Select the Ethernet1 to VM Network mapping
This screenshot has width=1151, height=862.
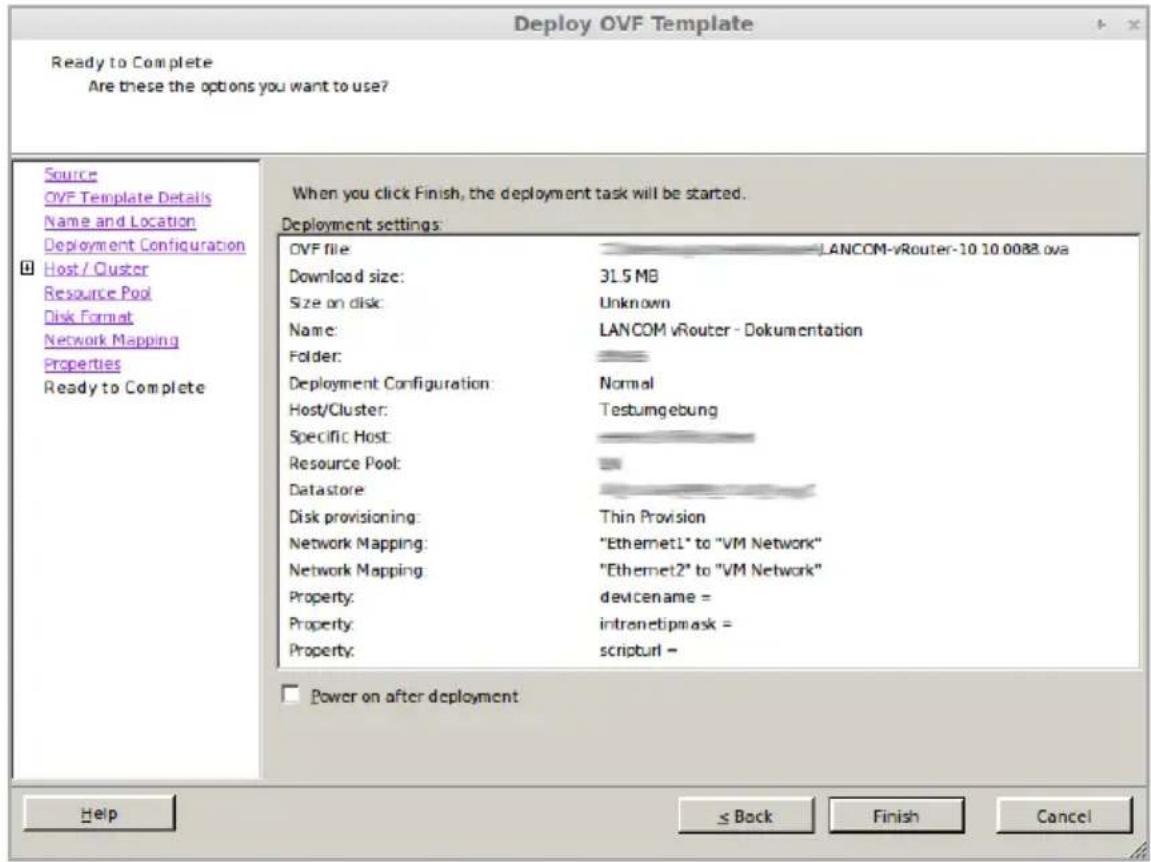point(710,543)
